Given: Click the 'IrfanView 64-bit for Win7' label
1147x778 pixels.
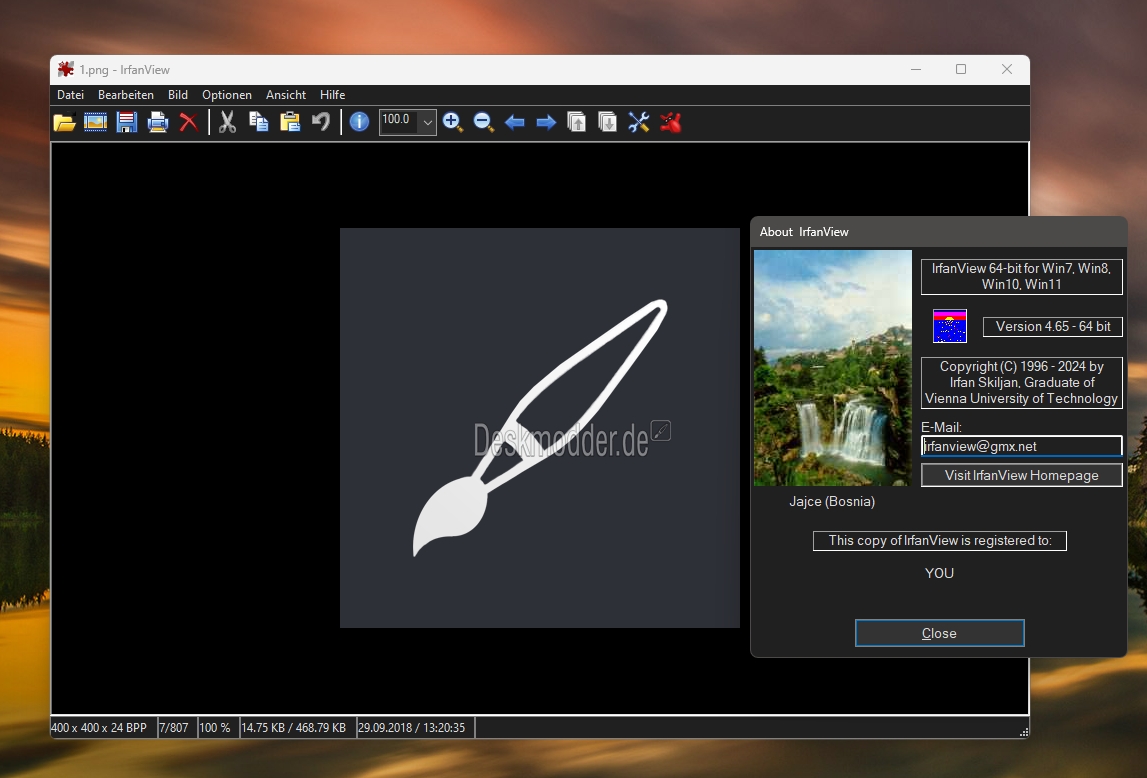Looking at the screenshot, I should click(x=1021, y=276).
